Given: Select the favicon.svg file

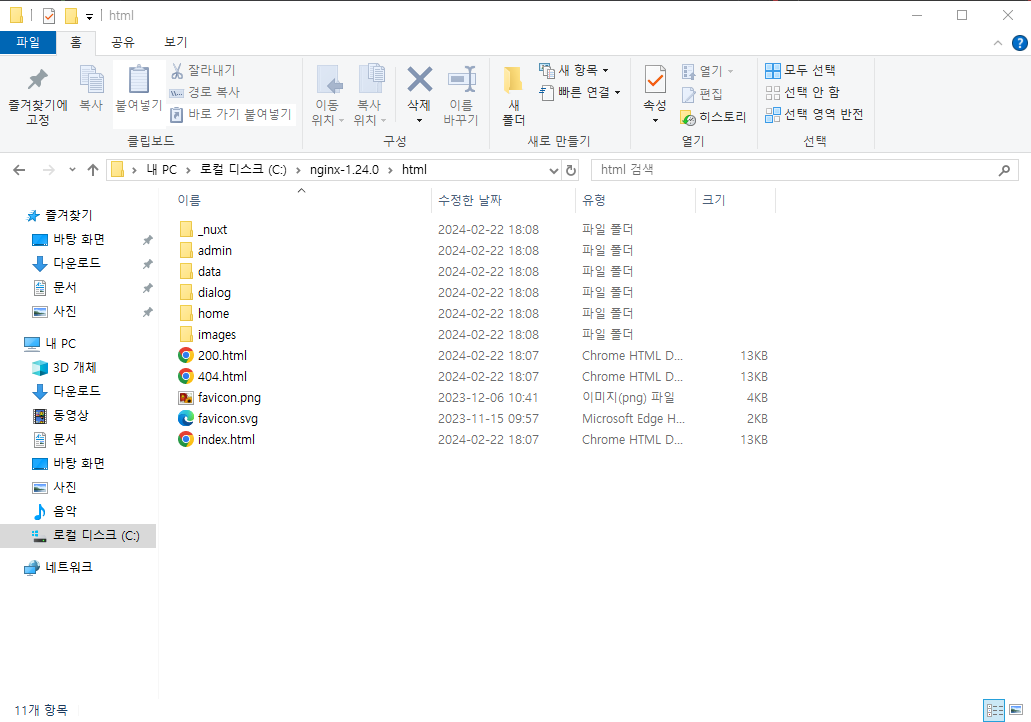Looking at the screenshot, I should pos(228,419).
